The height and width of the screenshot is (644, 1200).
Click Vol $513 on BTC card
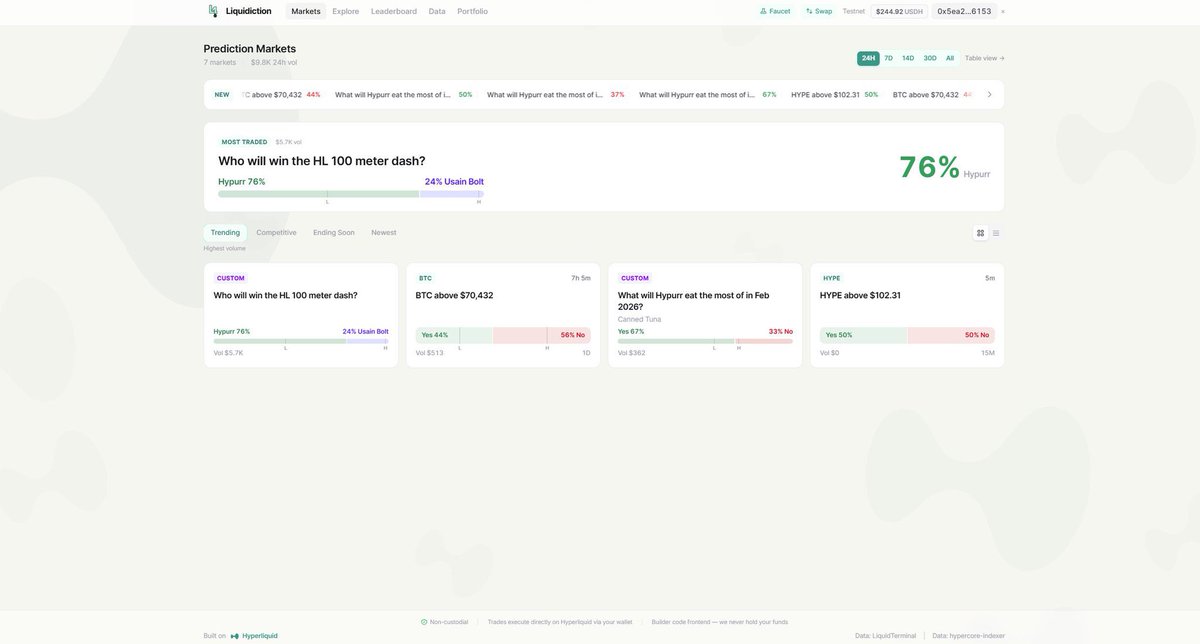pyautogui.click(x=429, y=353)
